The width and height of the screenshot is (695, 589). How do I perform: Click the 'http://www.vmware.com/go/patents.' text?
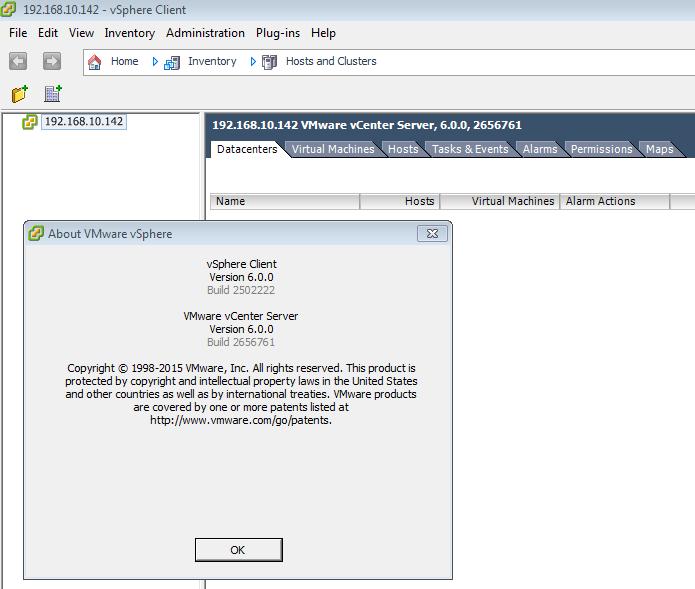(241, 420)
